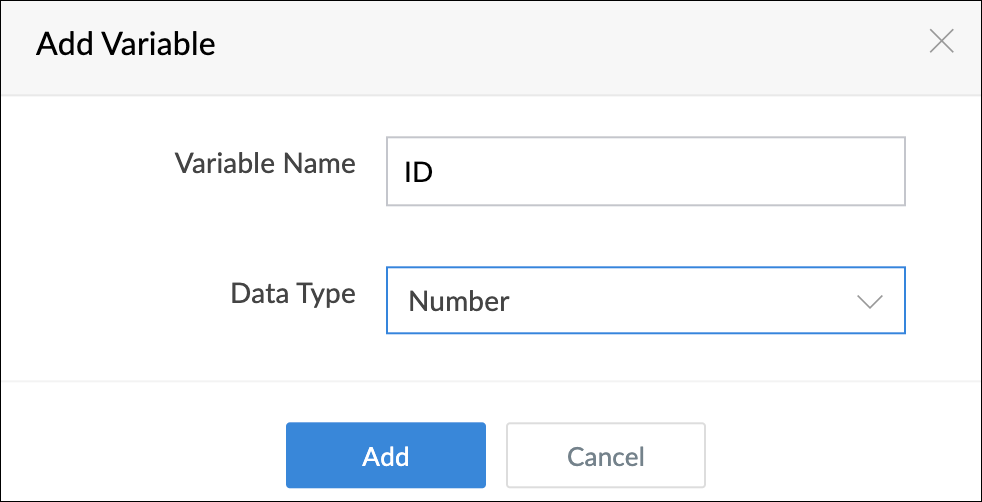This screenshot has height=502, width=982.
Task: Click the chevron arrow beside Number
Action: [x=870, y=301]
